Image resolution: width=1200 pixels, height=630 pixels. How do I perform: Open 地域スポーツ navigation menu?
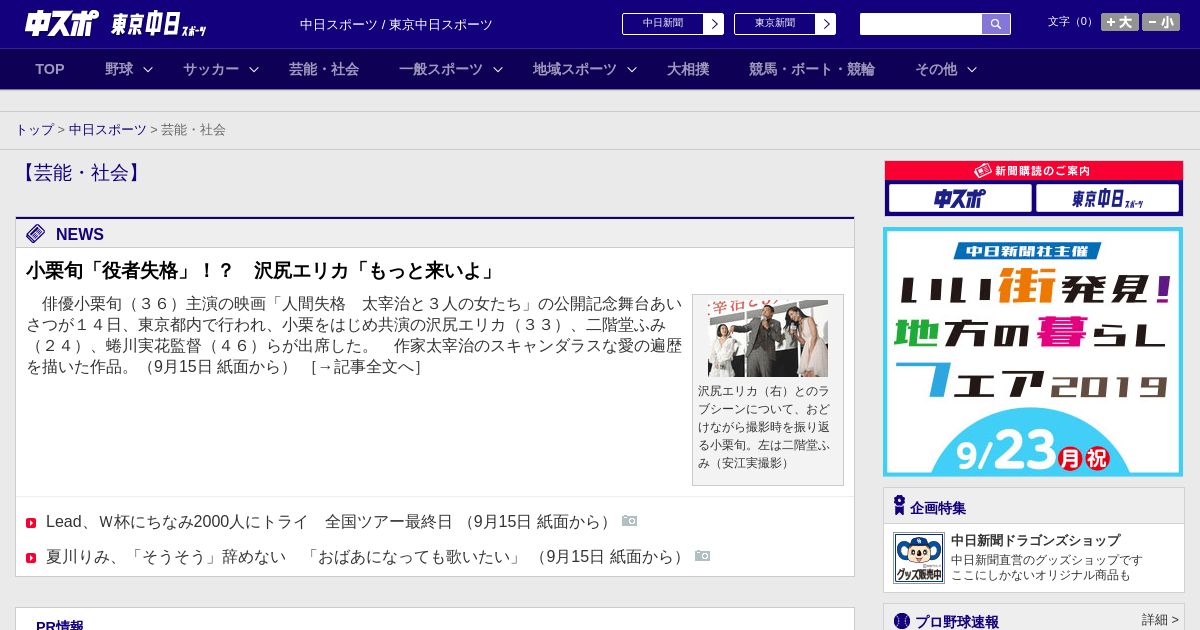575,69
